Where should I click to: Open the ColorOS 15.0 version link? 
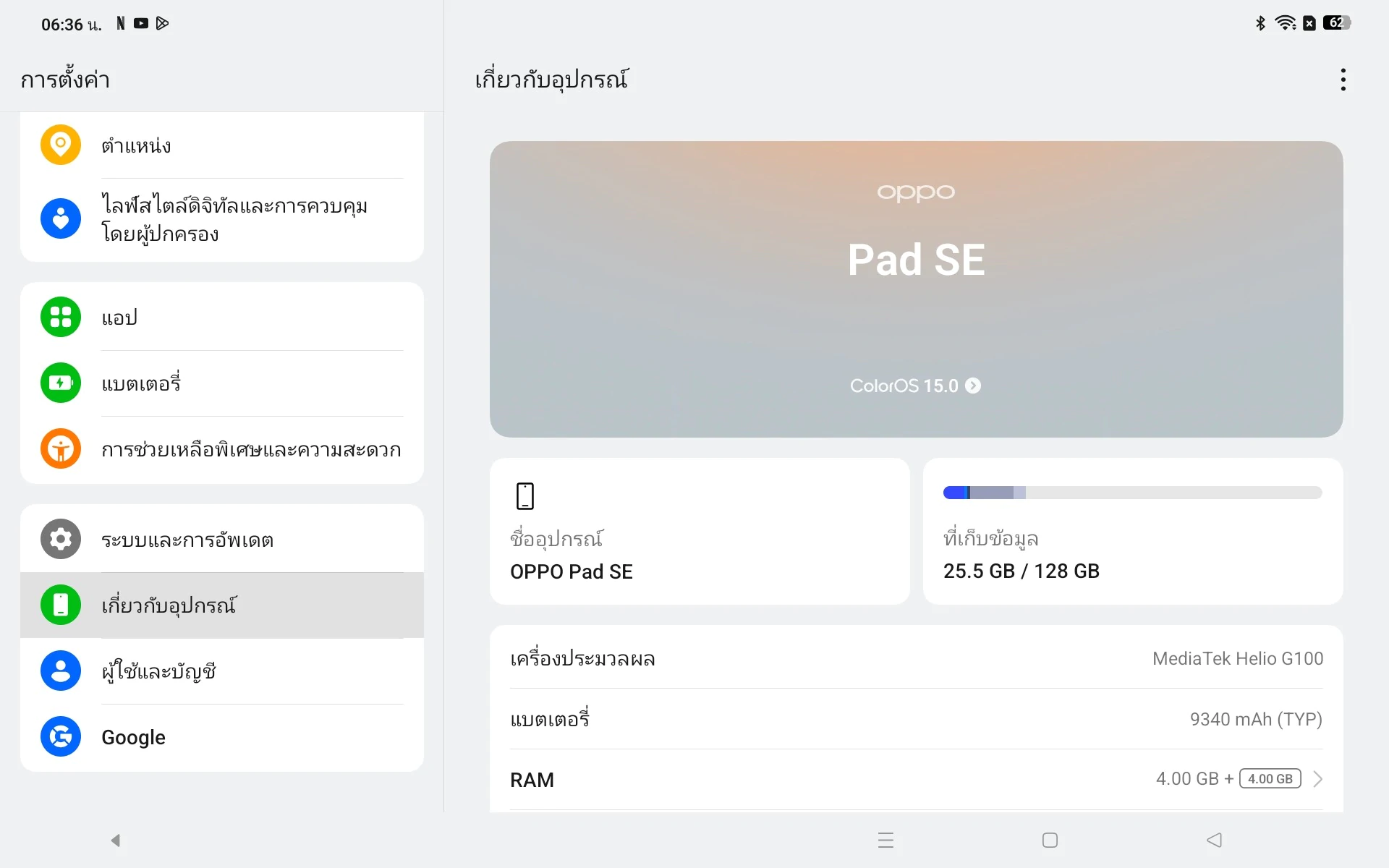[915, 386]
